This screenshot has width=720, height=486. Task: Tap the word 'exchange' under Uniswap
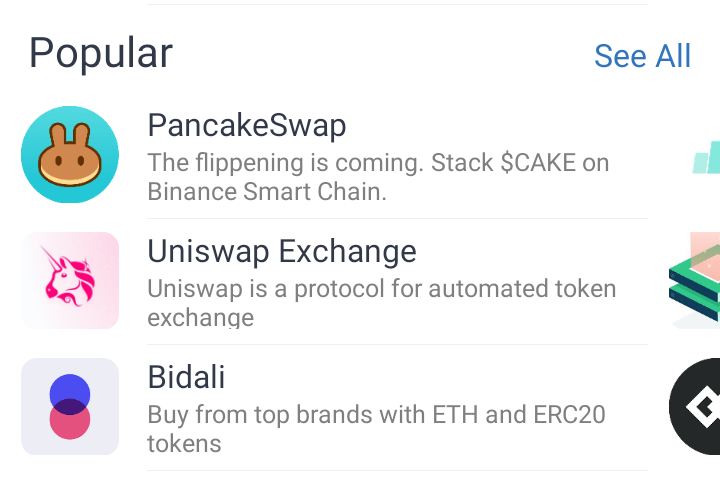pos(201,317)
